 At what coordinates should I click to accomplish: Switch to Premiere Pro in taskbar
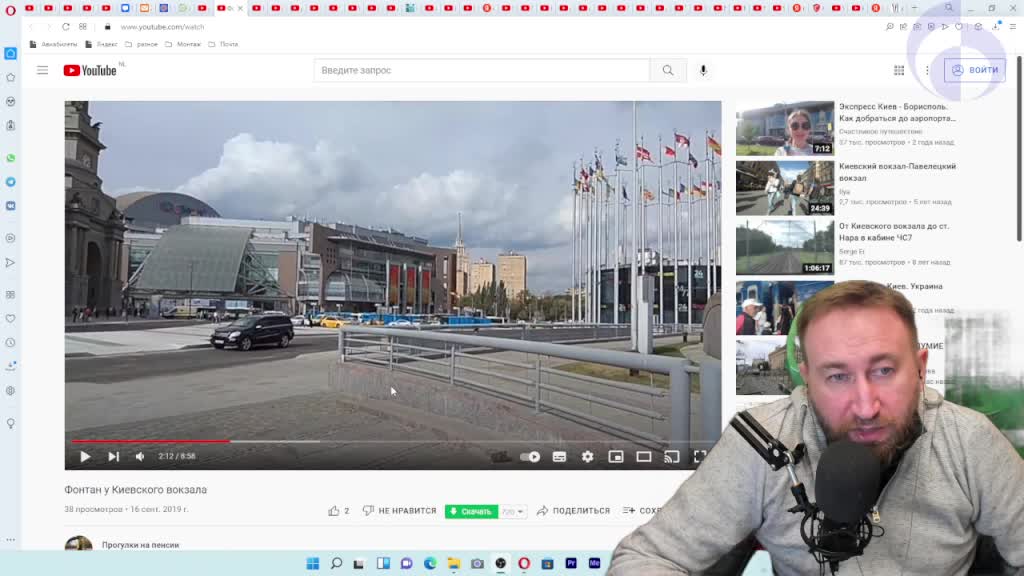[x=571, y=563]
